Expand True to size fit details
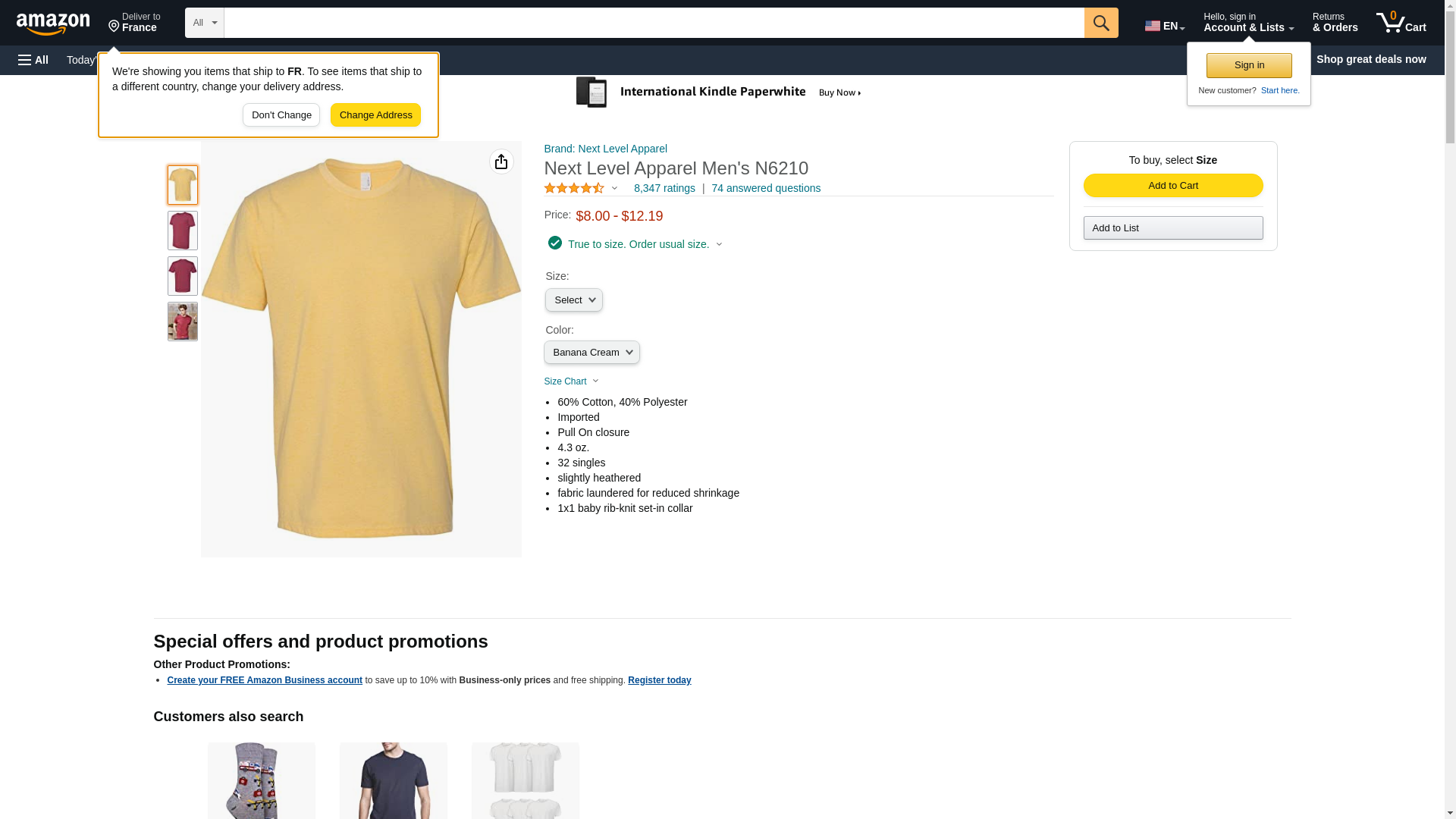This screenshot has width=1456, height=819. (x=638, y=244)
